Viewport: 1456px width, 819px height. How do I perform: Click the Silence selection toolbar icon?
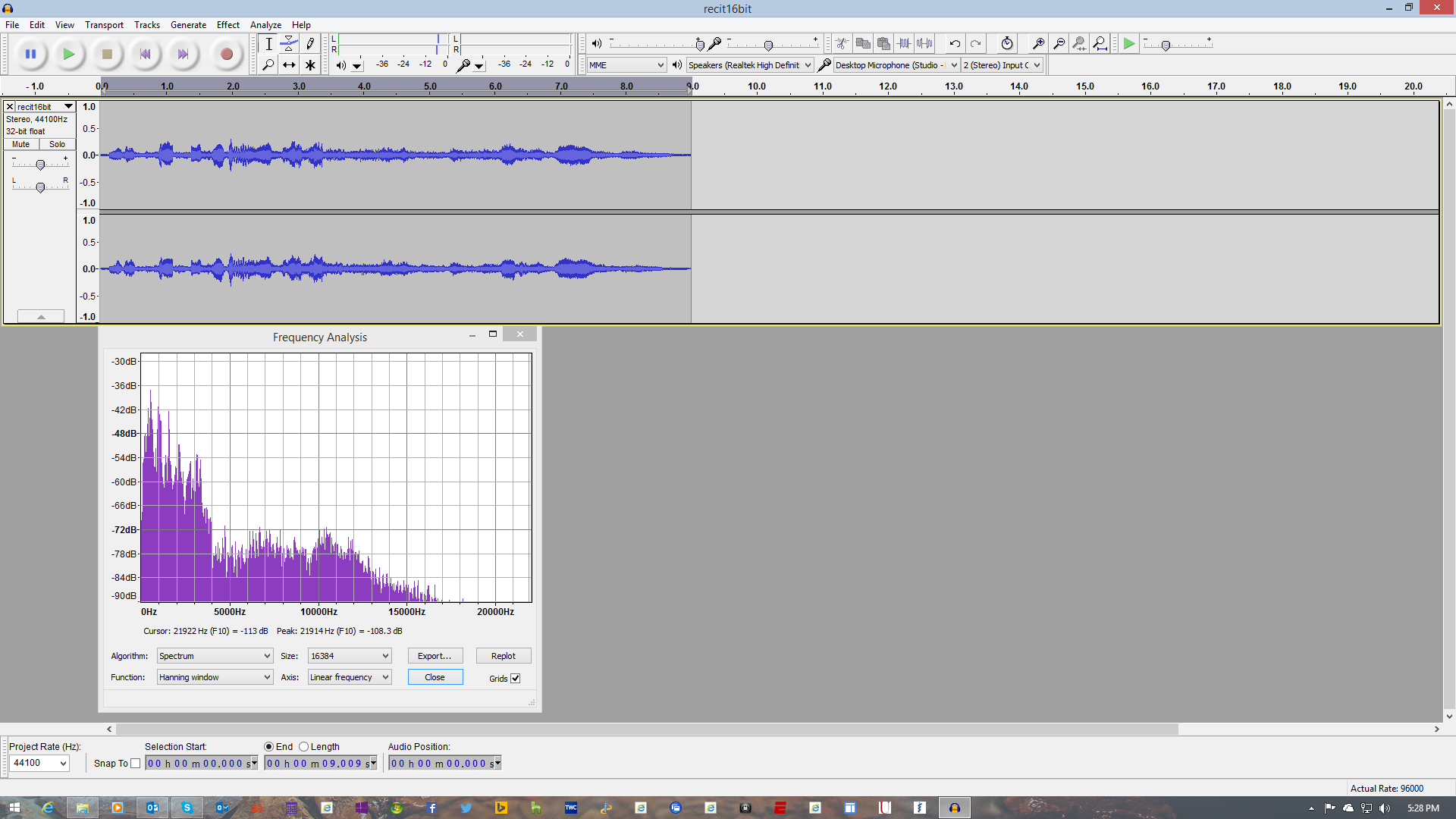tap(924, 43)
